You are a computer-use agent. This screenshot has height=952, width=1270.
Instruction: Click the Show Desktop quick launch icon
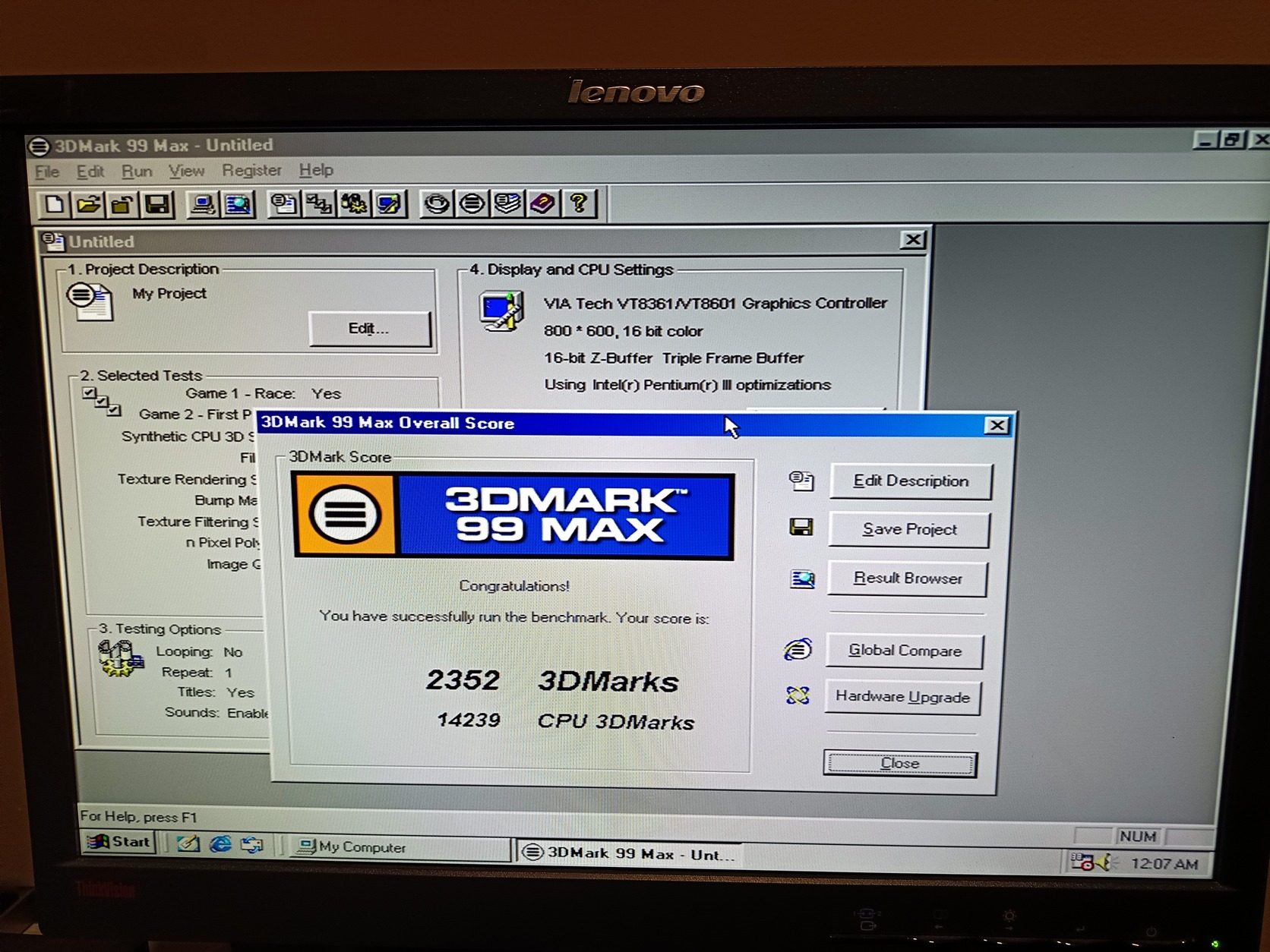(188, 843)
